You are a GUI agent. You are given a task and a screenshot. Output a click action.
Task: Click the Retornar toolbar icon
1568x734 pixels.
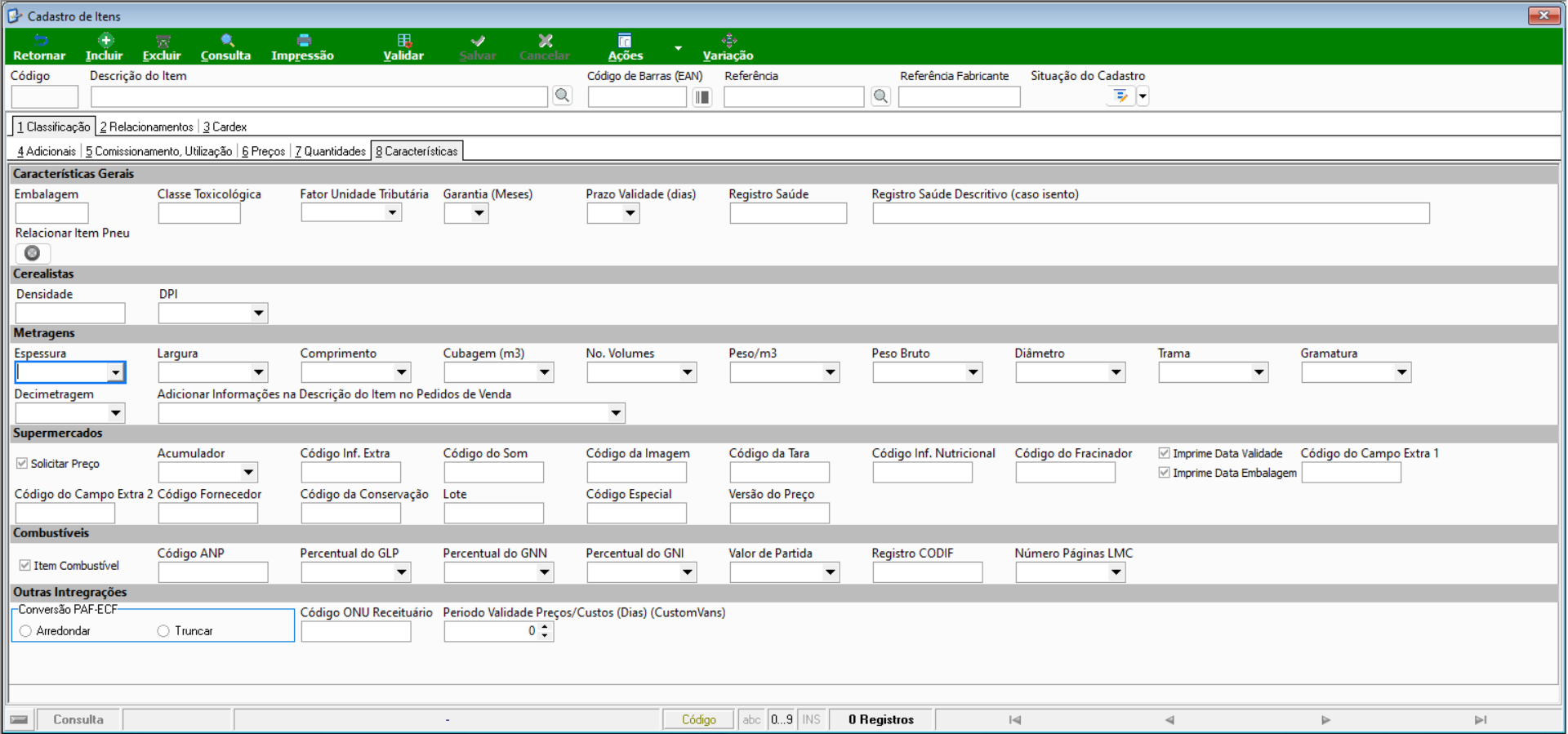[39, 40]
